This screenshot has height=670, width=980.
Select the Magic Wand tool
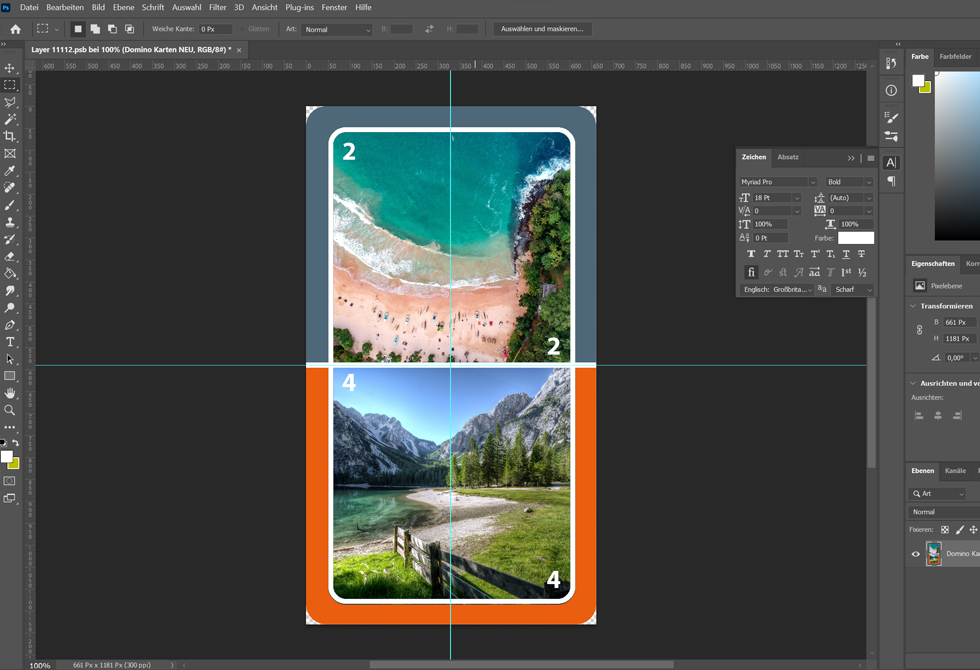coord(10,119)
